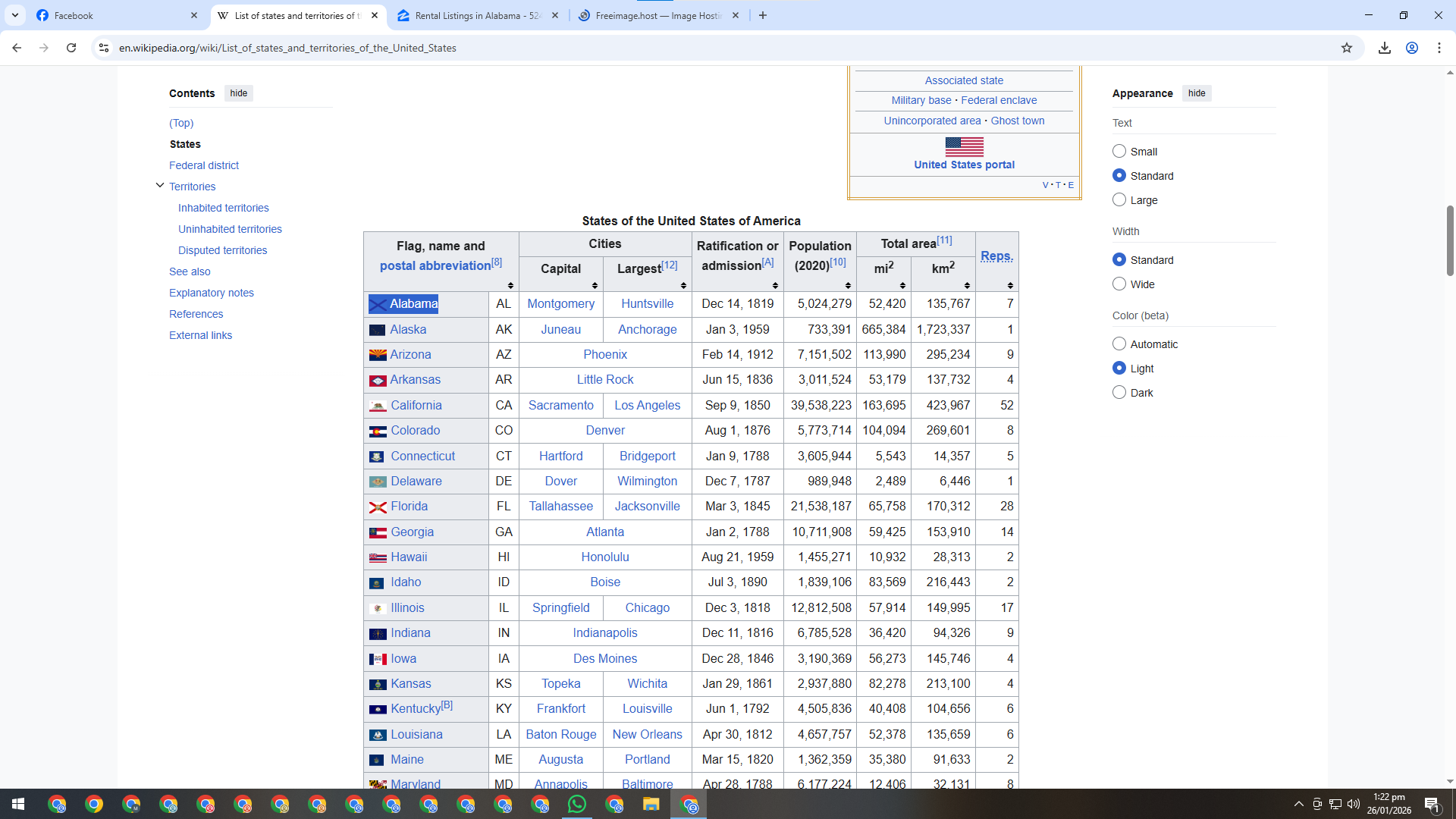Viewport: 1456px width, 819px height.
Task: Select the Large text size option
Action: coord(1119,199)
